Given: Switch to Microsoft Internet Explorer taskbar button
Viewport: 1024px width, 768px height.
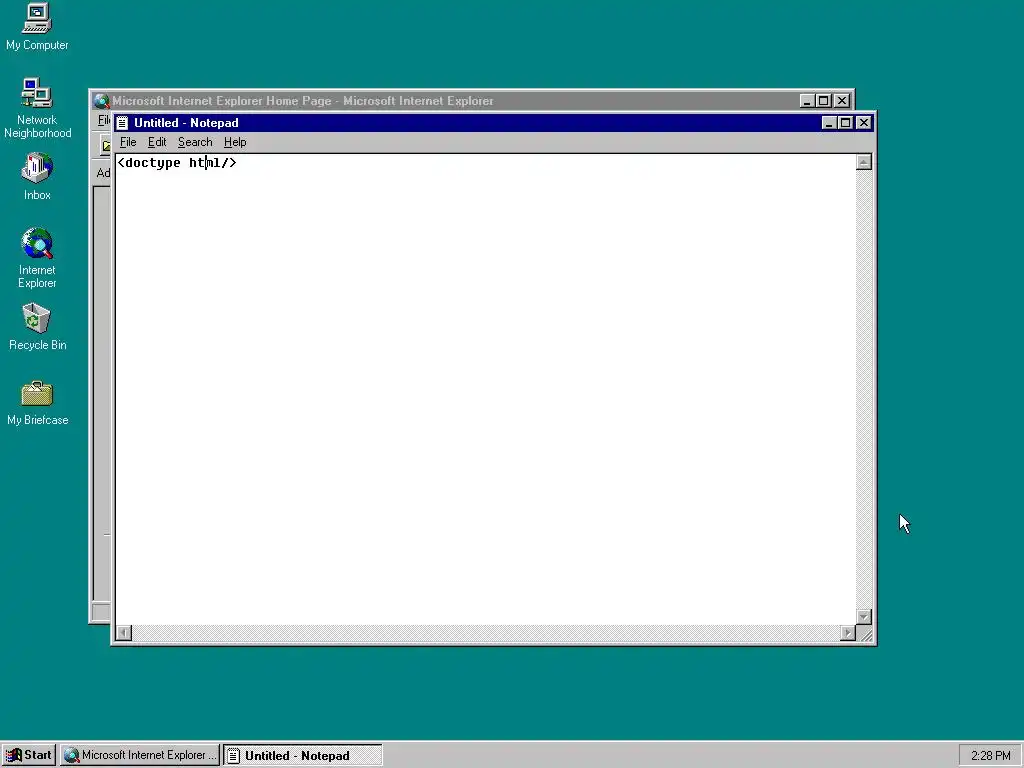Looking at the screenshot, I should point(140,756).
